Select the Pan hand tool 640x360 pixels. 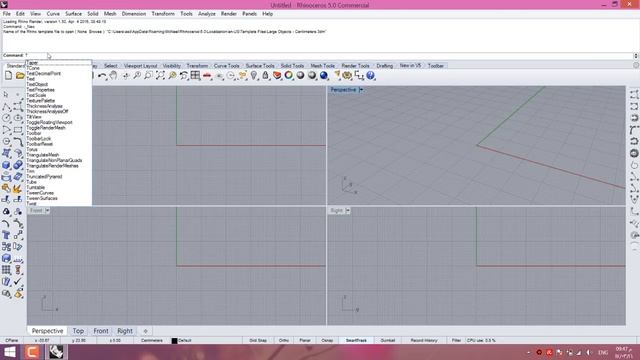113,76
